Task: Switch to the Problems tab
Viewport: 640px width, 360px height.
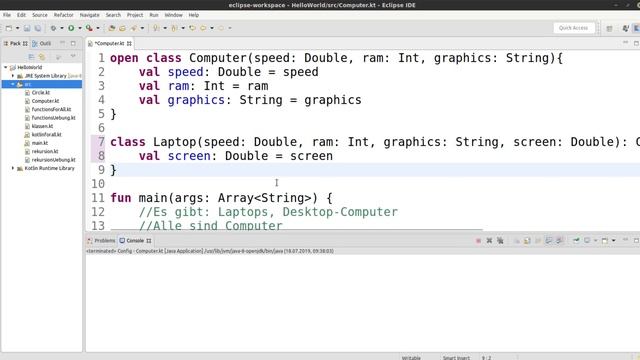Action: 101,241
